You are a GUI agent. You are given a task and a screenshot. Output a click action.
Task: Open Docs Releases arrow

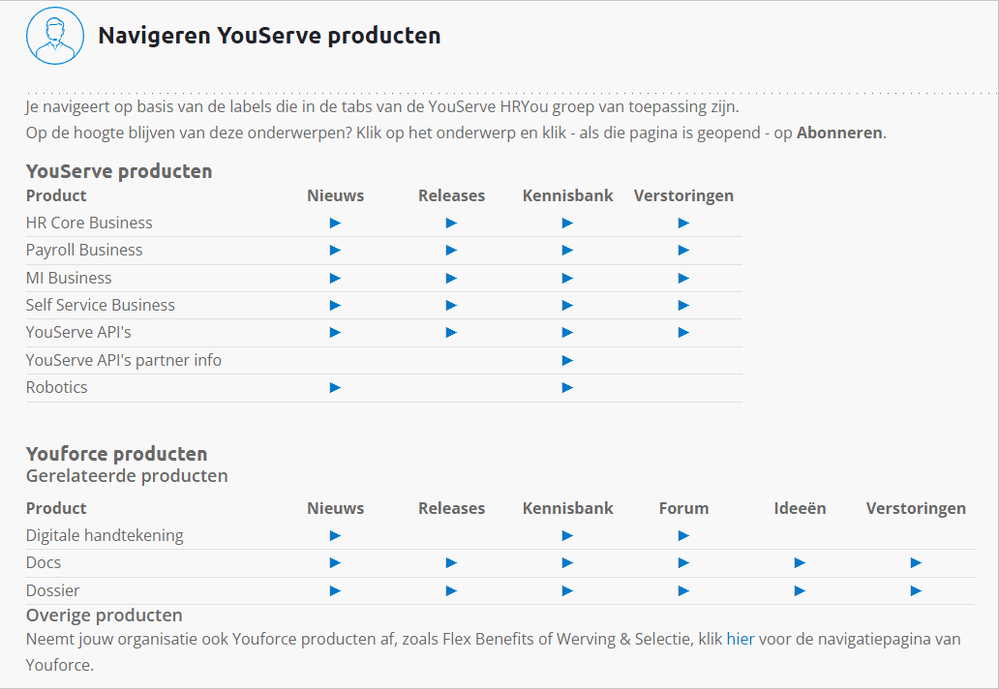click(x=451, y=563)
